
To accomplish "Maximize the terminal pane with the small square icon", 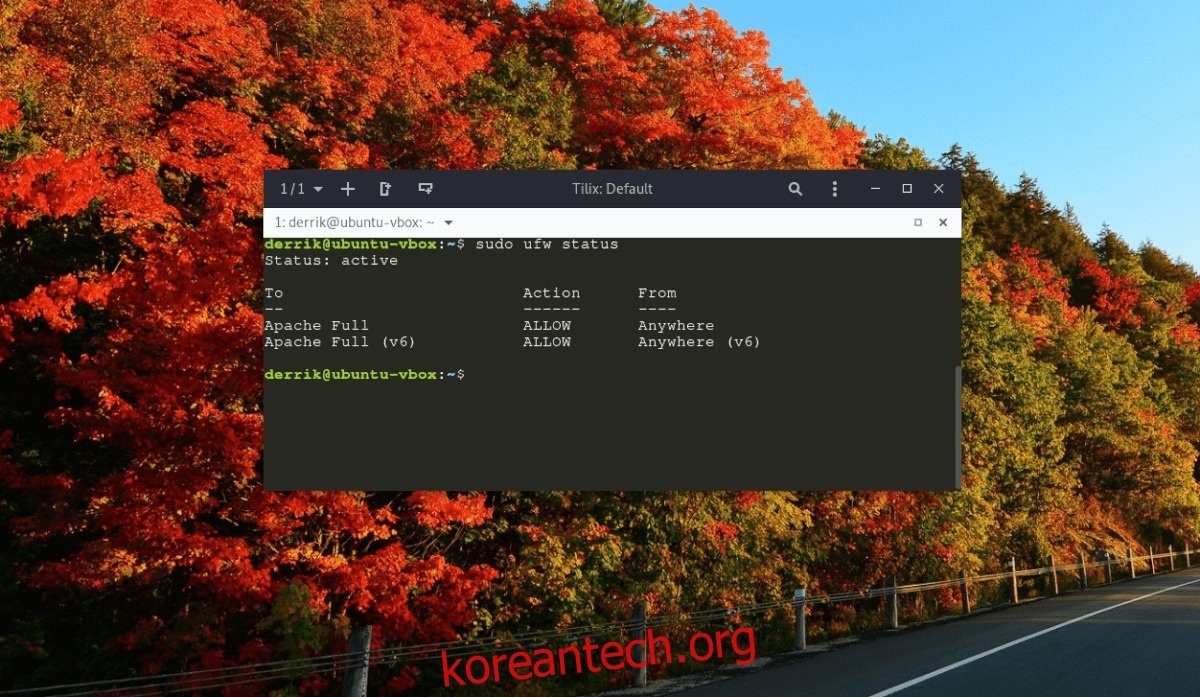I will (918, 223).
